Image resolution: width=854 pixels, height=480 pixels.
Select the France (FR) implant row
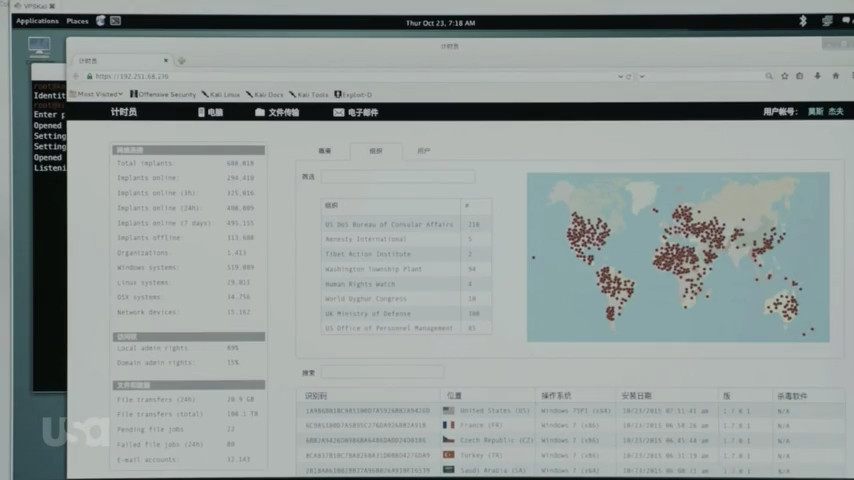point(571,426)
